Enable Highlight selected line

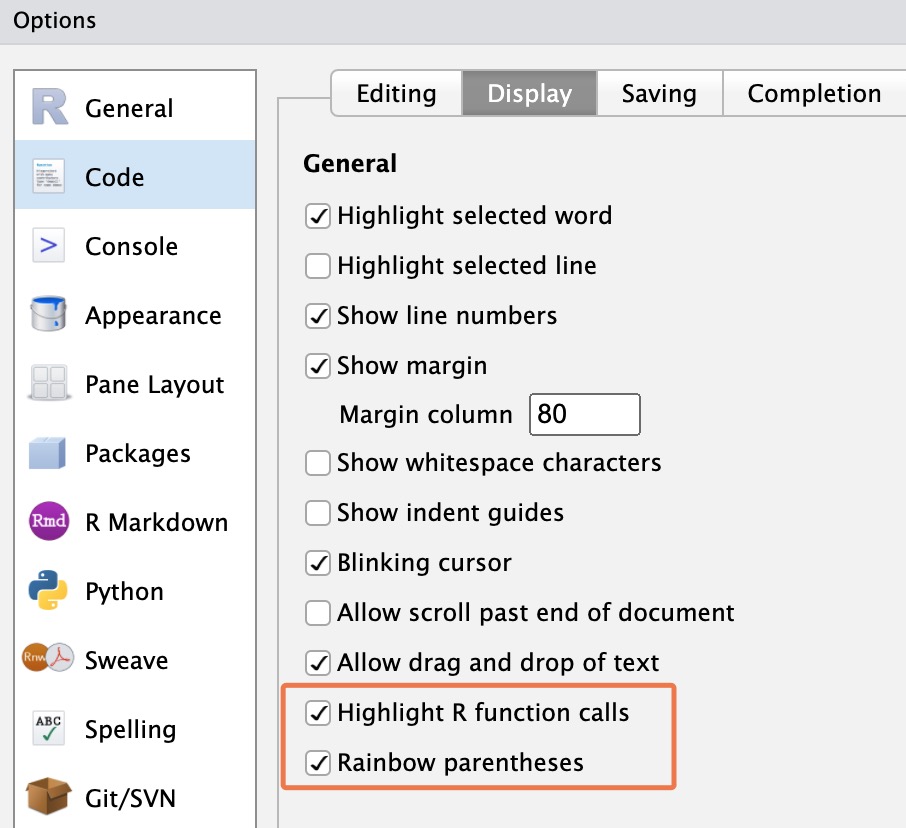[317, 266]
